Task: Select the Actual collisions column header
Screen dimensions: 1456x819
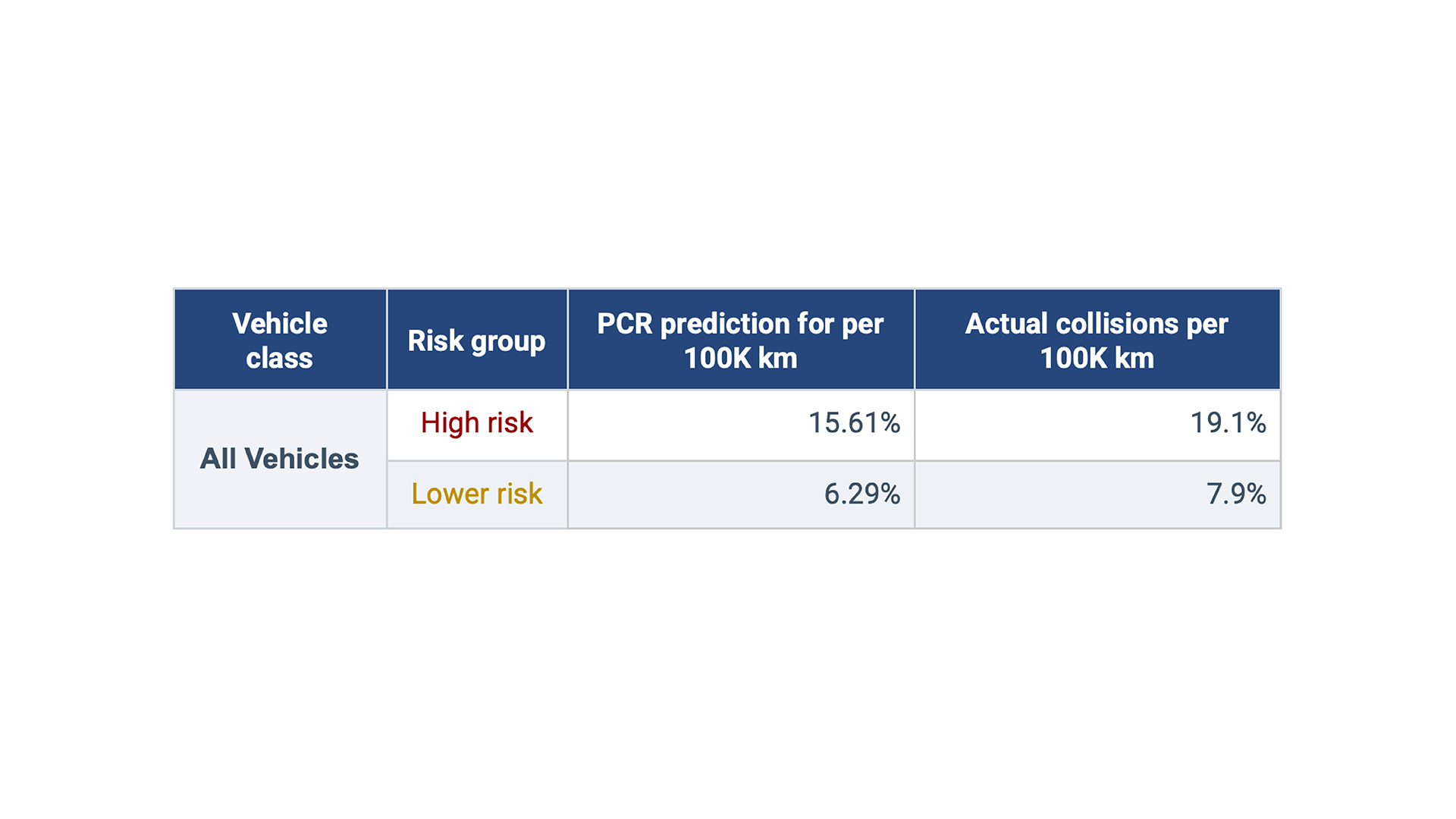Action: (x=1097, y=340)
